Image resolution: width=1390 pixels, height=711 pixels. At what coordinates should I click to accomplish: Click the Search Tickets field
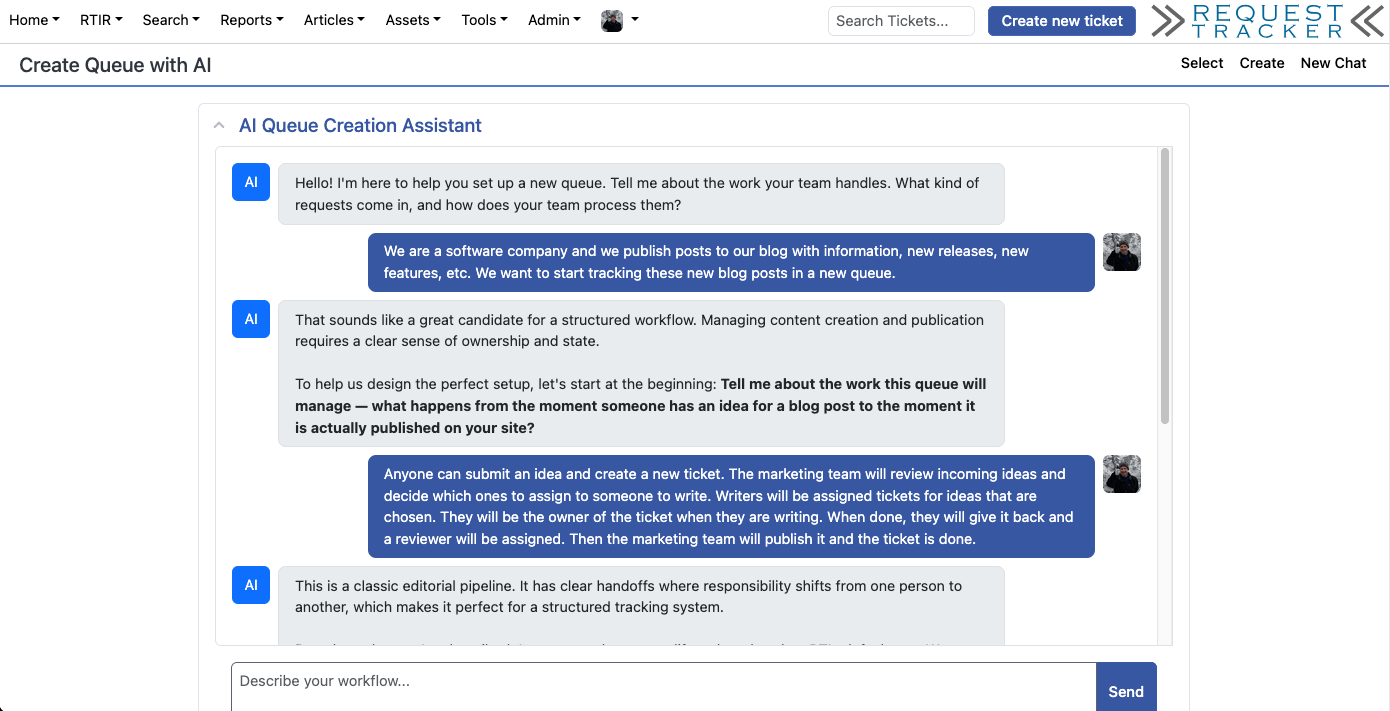901,21
